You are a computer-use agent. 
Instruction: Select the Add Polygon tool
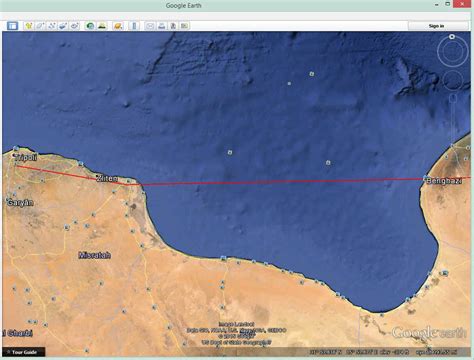pyautogui.click(x=40, y=26)
